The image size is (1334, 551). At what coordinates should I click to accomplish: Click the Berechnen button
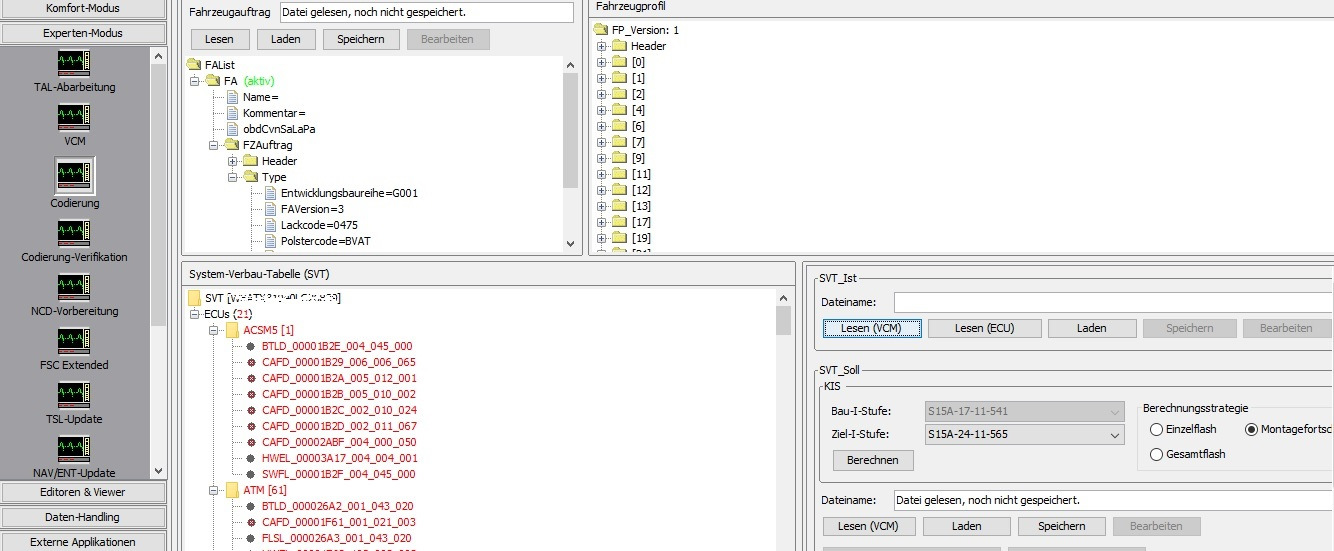tap(873, 460)
